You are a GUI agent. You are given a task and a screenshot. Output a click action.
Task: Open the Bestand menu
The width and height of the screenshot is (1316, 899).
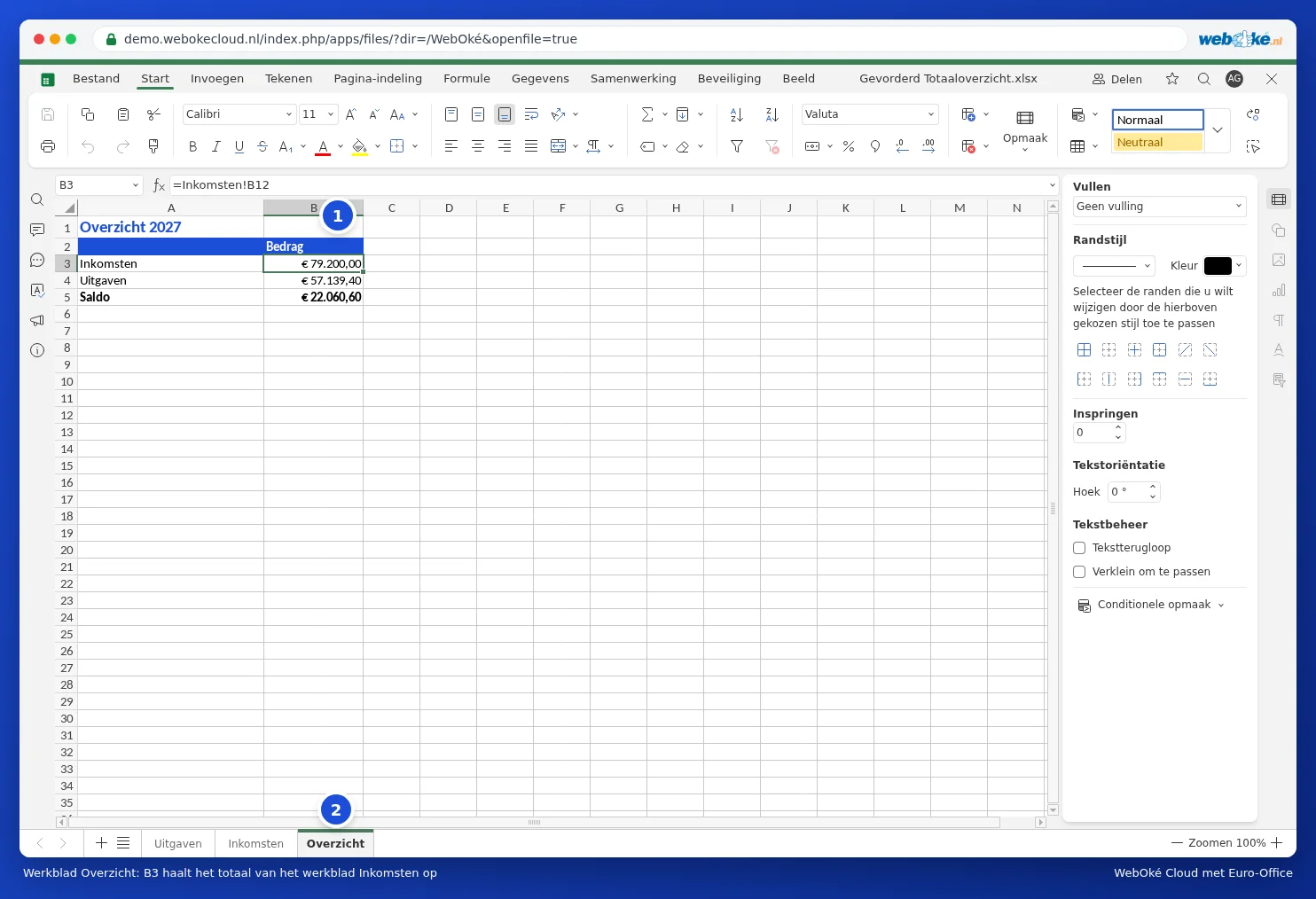(96, 79)
